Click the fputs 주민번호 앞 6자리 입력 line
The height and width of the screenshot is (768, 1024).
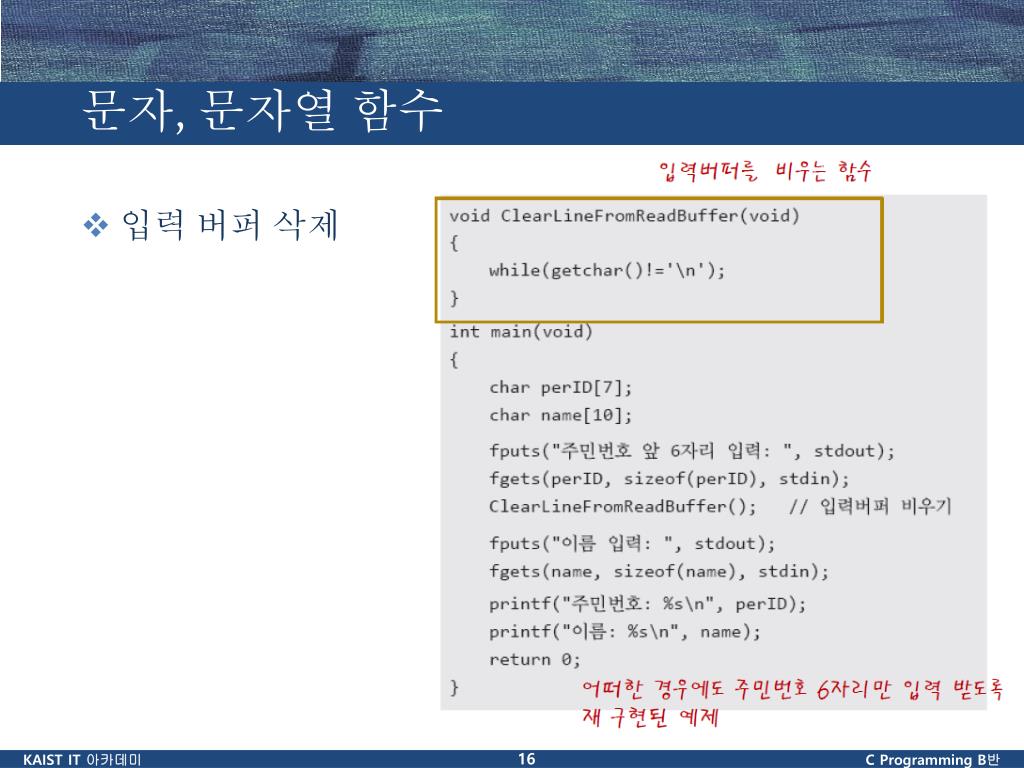[x=692, y=451]
